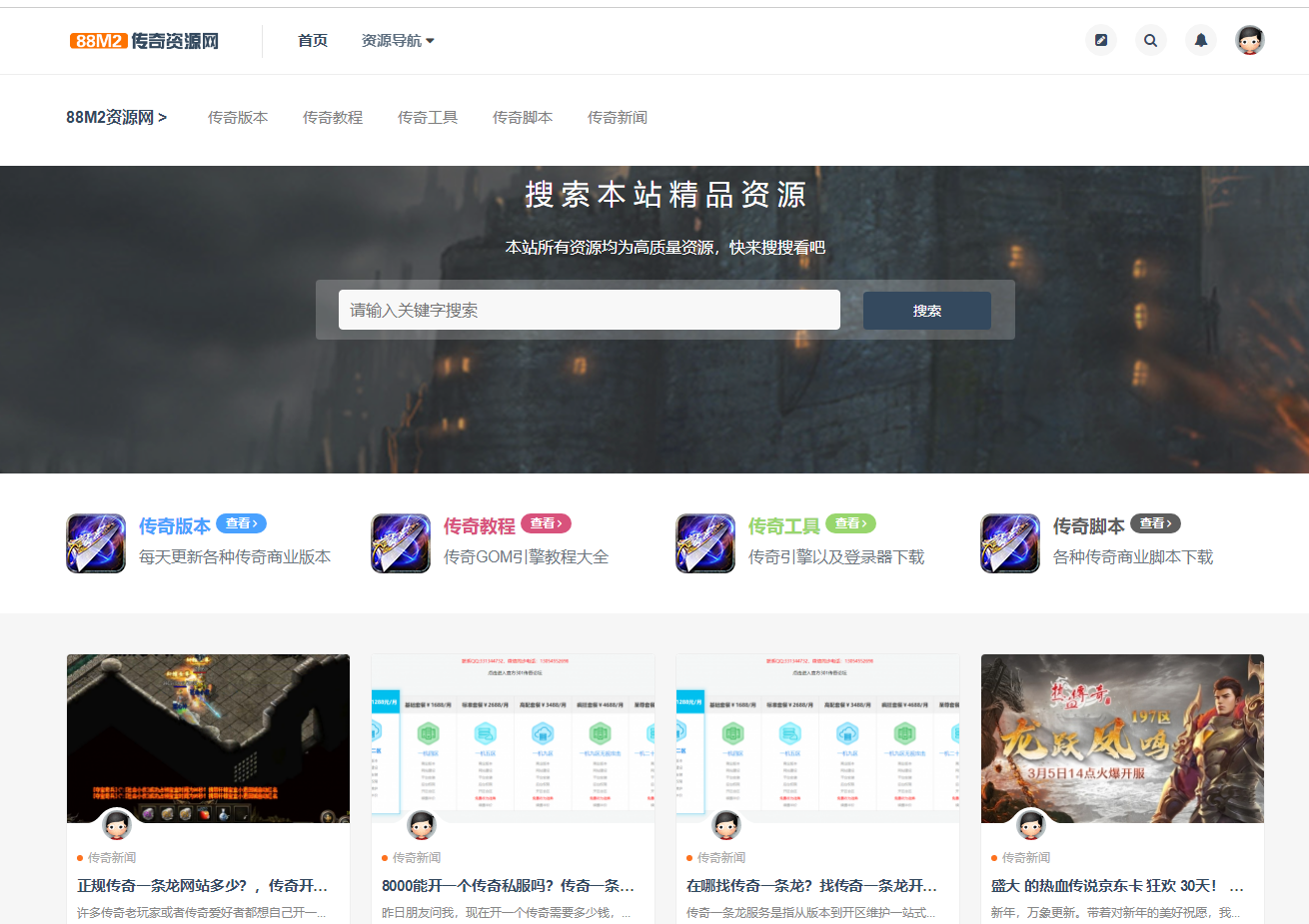This screenshot has height=924, width=1309.
Task: Click 传奇新闻 tag on 8000能开一个传奇私服 card
Action: pyautogui.click(x=417, y=858)
